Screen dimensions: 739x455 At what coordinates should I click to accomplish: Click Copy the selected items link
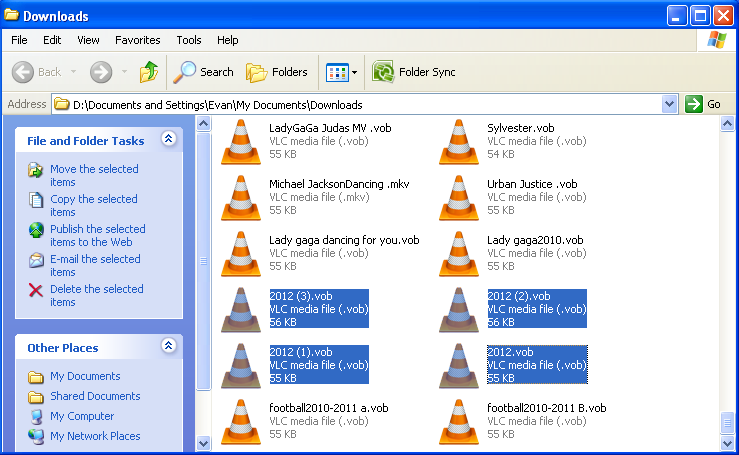(94, 206)
